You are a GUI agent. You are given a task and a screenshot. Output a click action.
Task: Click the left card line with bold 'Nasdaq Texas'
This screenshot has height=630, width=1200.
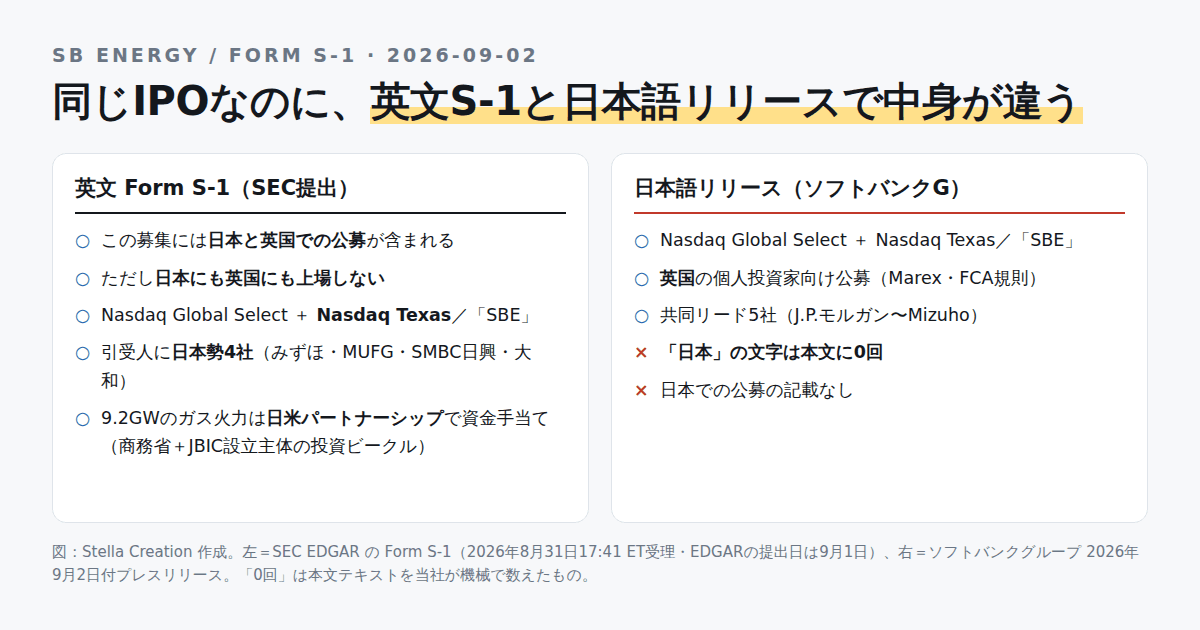pyautogui.click(x=318, y=316)
